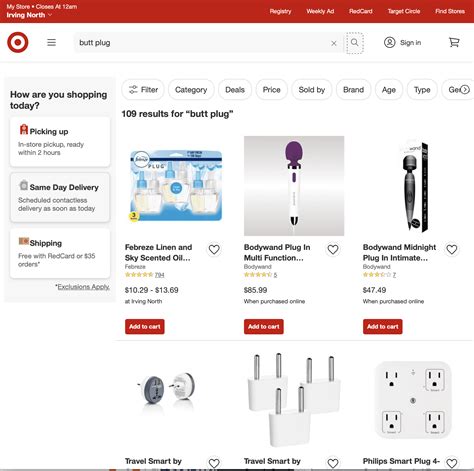The width and height of the screenshot is (474, 471).
Task: Open the Price filter dropdown
Action: point(271,90)
